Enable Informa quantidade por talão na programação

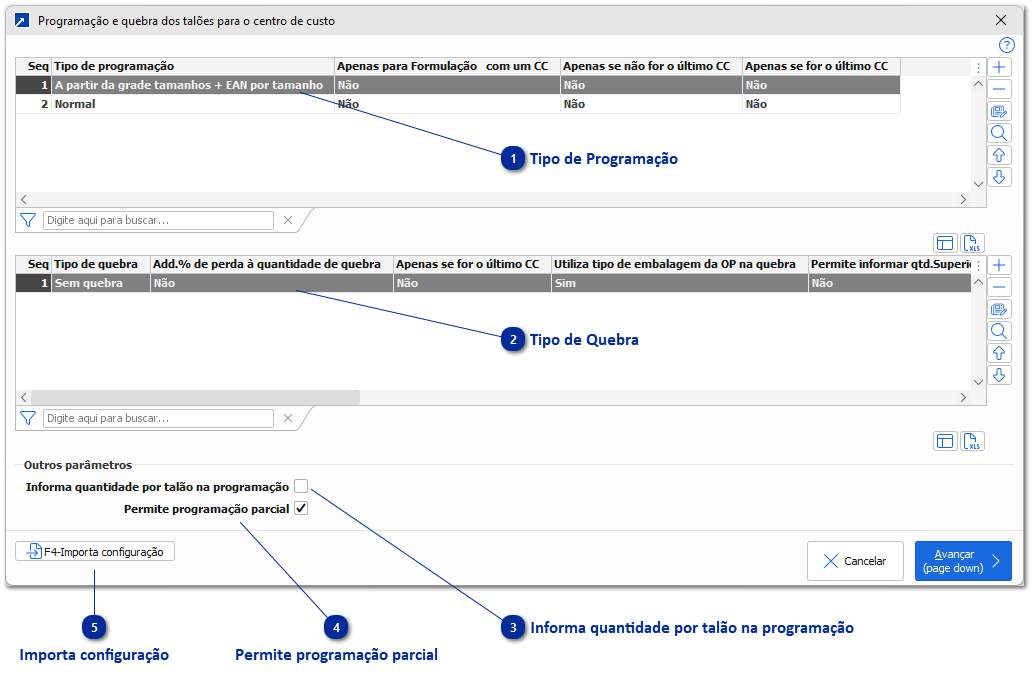pyautogui.click(x=301, y=487)
